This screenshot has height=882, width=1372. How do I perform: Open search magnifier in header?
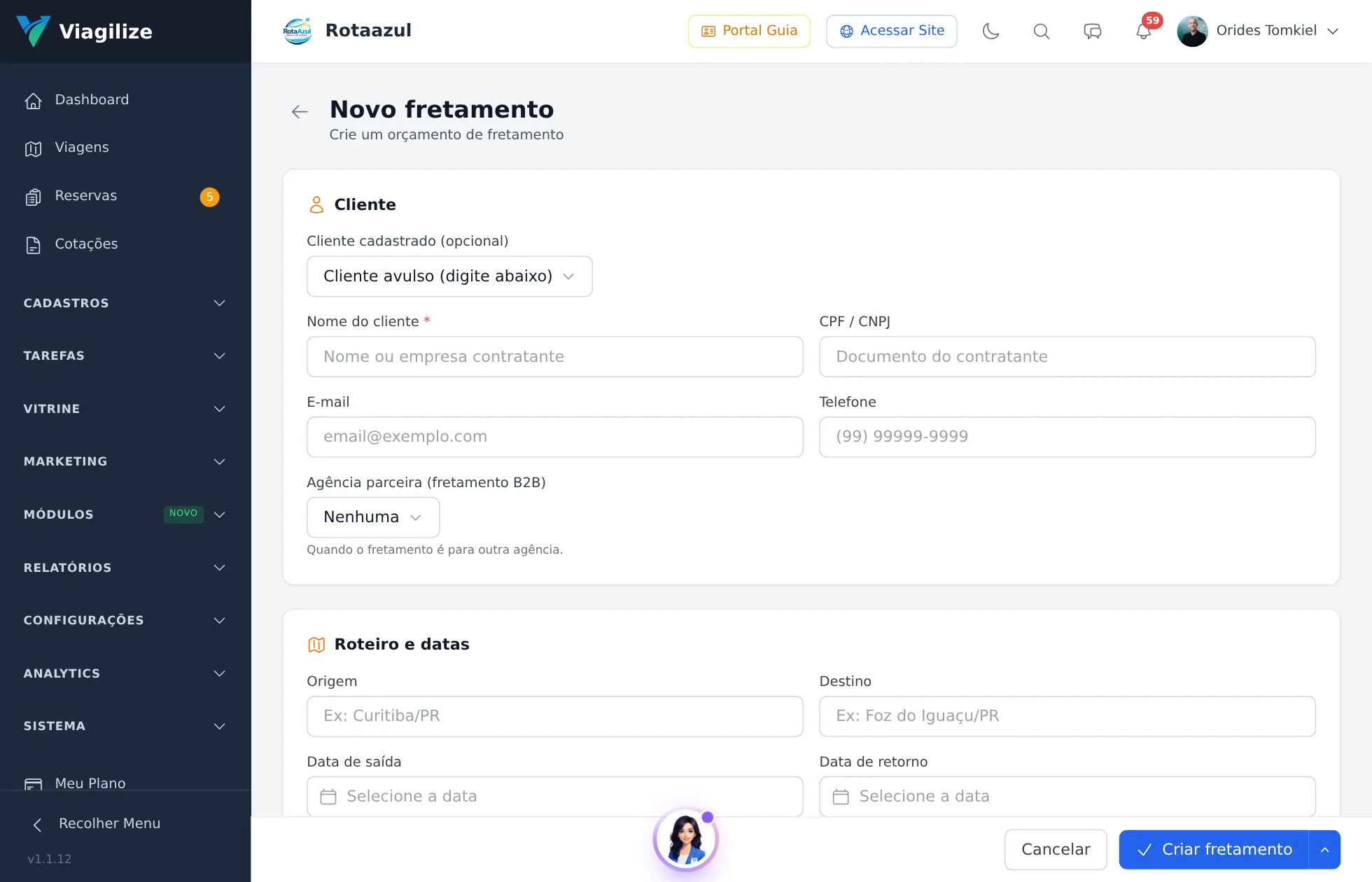click(x=1042, y=31)
